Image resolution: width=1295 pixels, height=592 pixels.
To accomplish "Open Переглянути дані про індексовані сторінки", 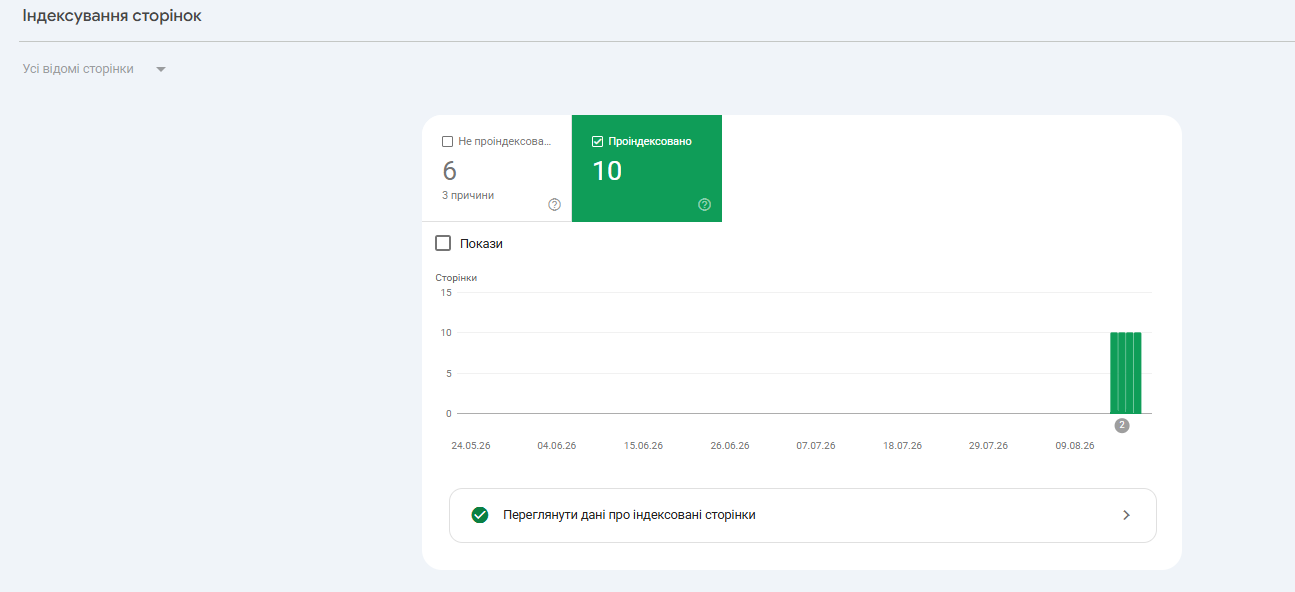I will pos(802,515).
